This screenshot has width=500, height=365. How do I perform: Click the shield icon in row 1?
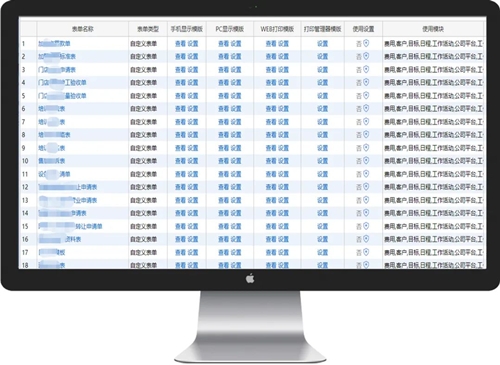click(366, 43)
